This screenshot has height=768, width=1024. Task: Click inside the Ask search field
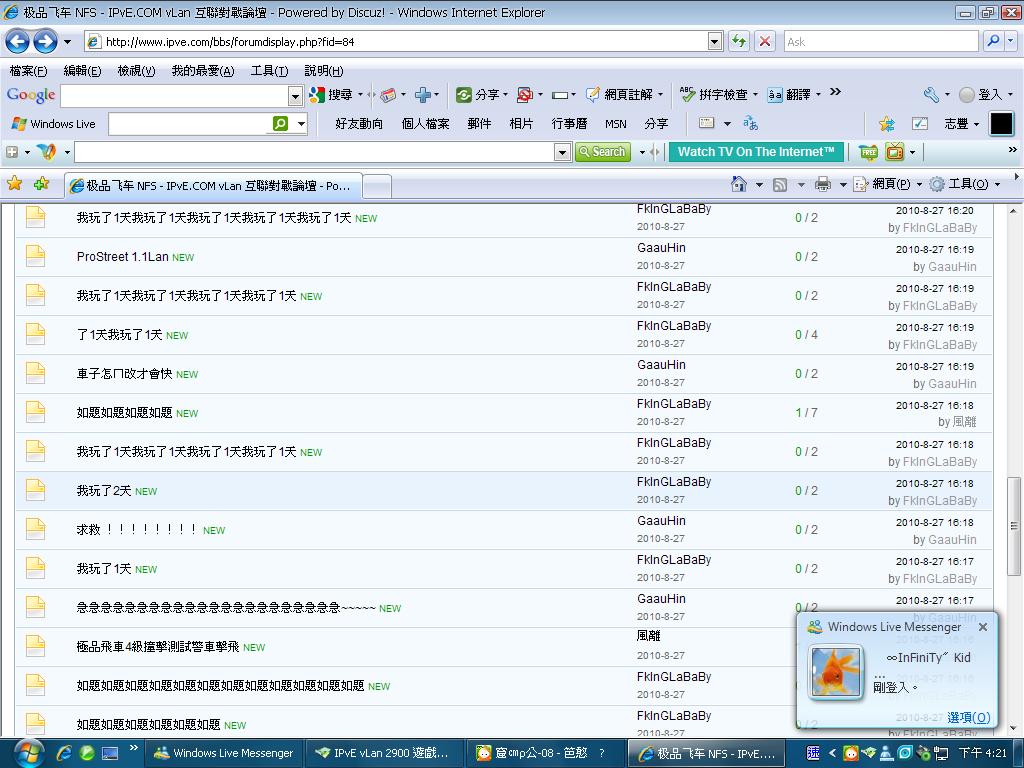point(878,41)
